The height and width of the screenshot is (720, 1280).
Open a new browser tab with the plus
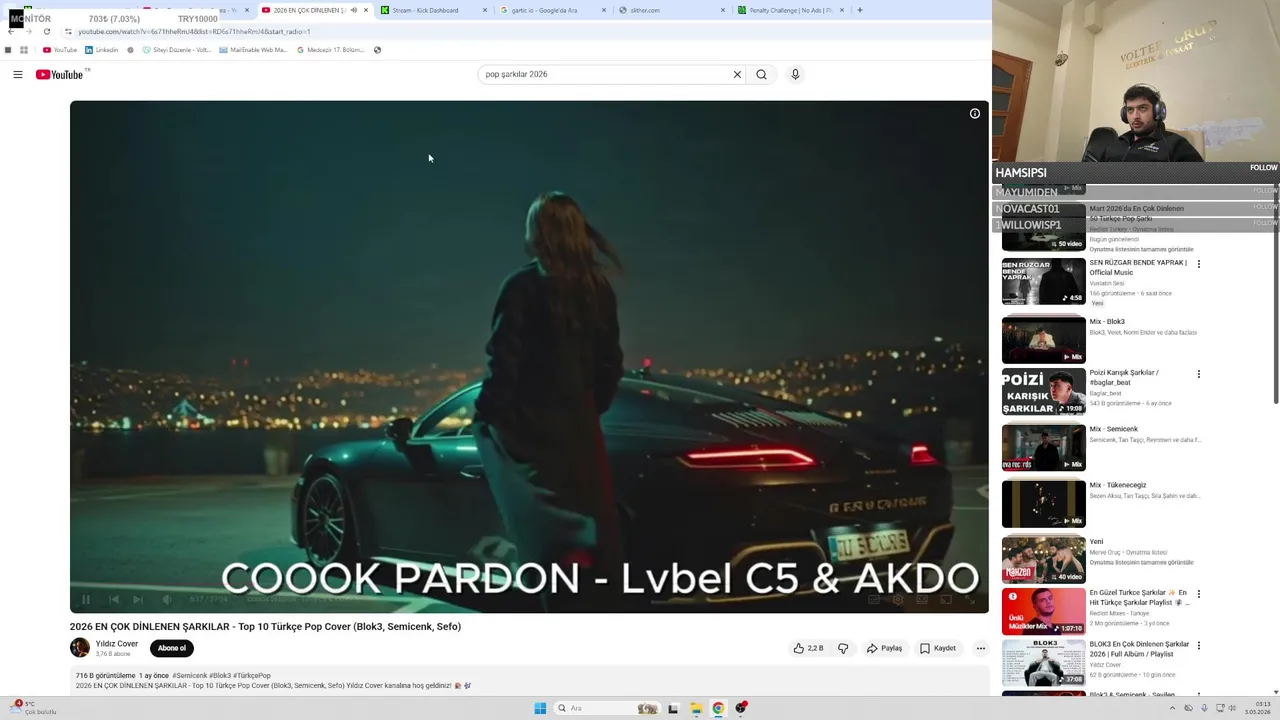[859, 10]
